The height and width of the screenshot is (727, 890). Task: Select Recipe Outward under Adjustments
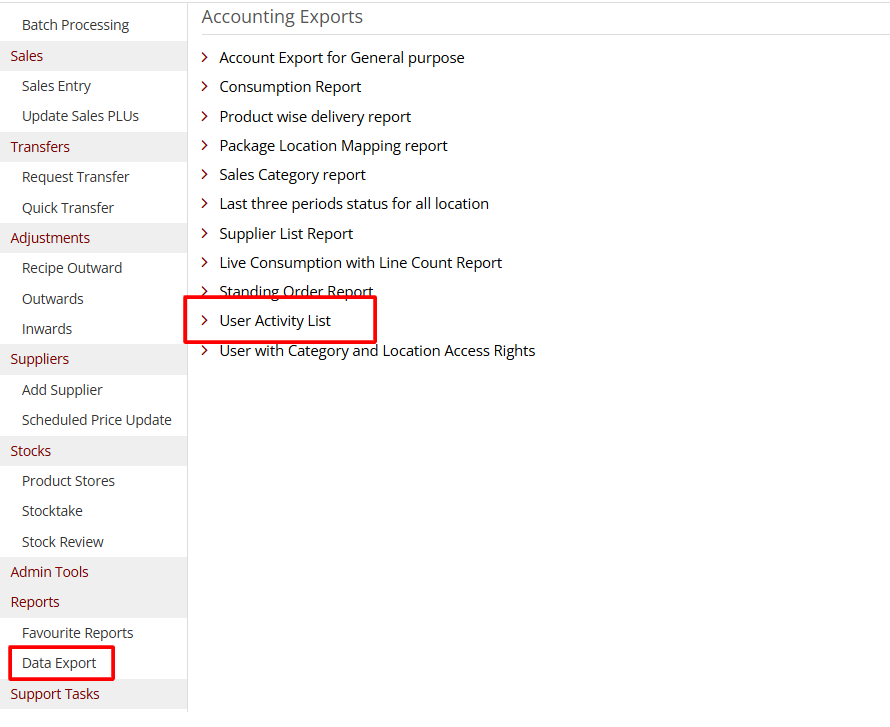tap(71, 267)
